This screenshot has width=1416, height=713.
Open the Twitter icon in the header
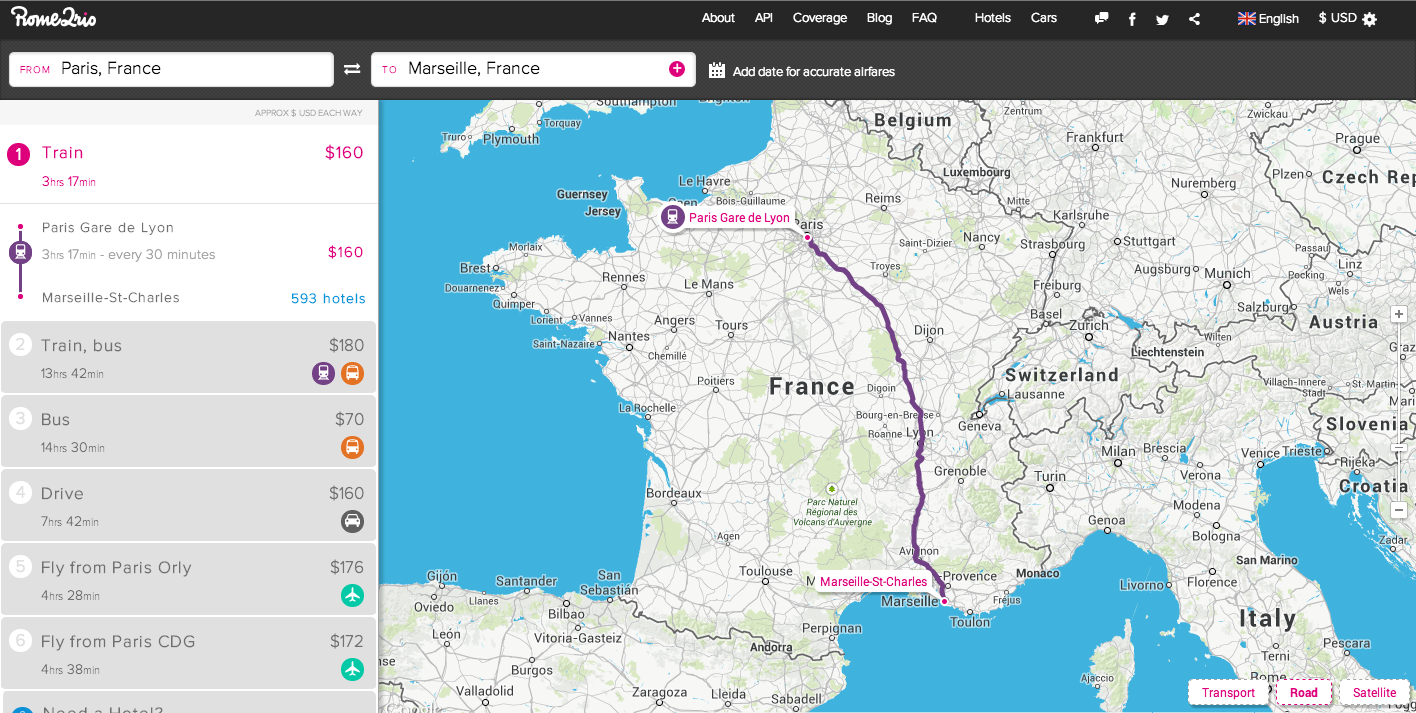click(1162, 19)
